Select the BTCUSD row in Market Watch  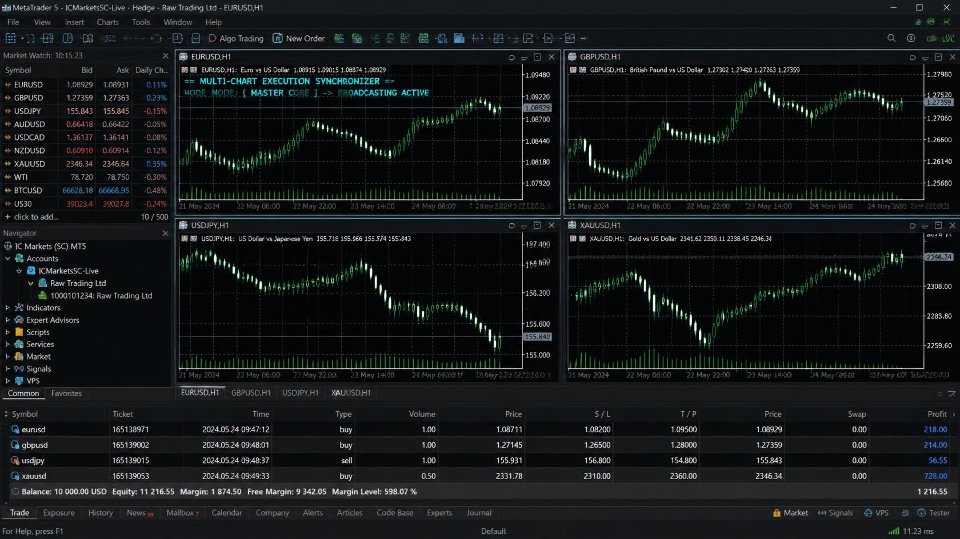(x=86, y=190)
